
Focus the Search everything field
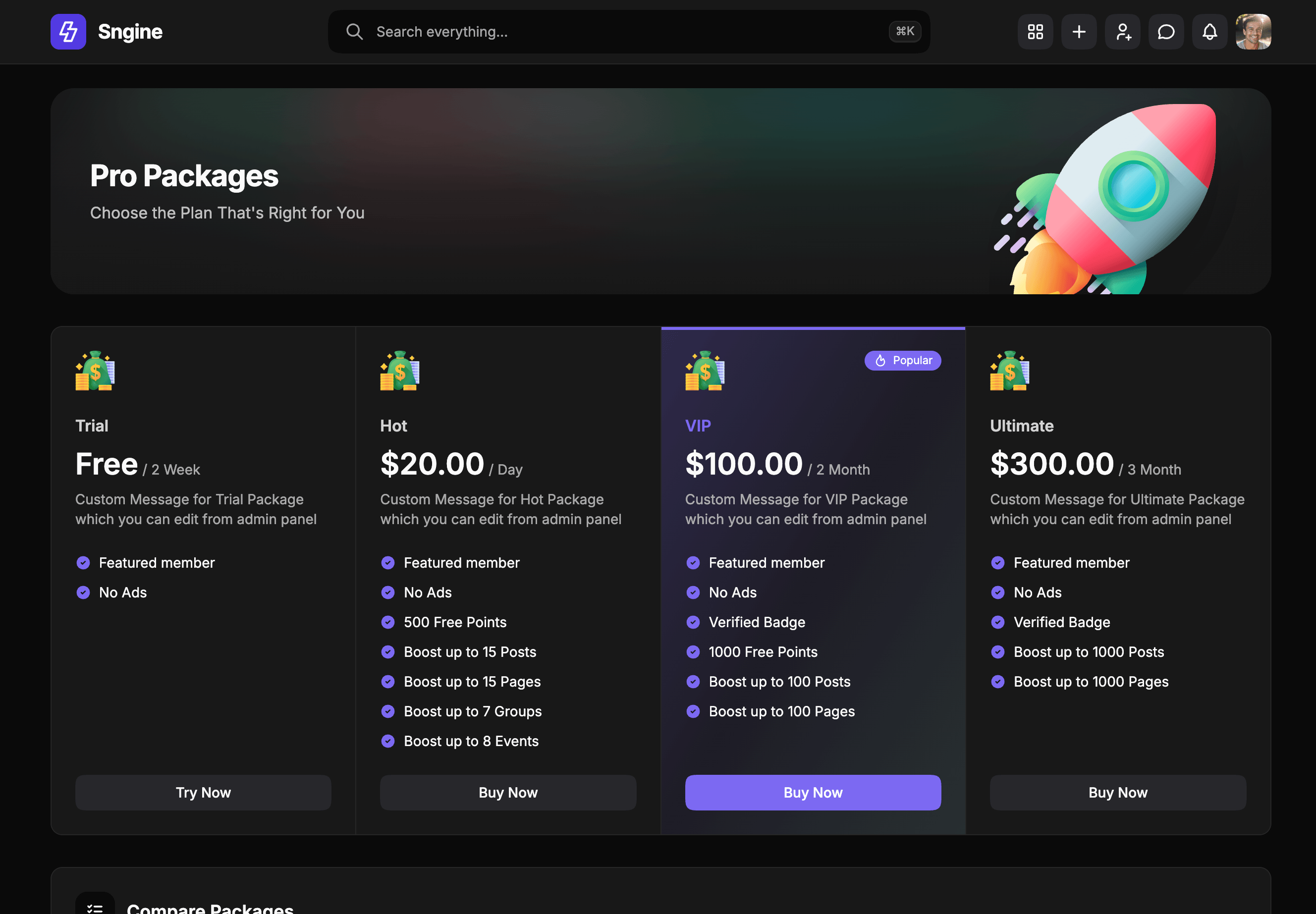(629, 32)
